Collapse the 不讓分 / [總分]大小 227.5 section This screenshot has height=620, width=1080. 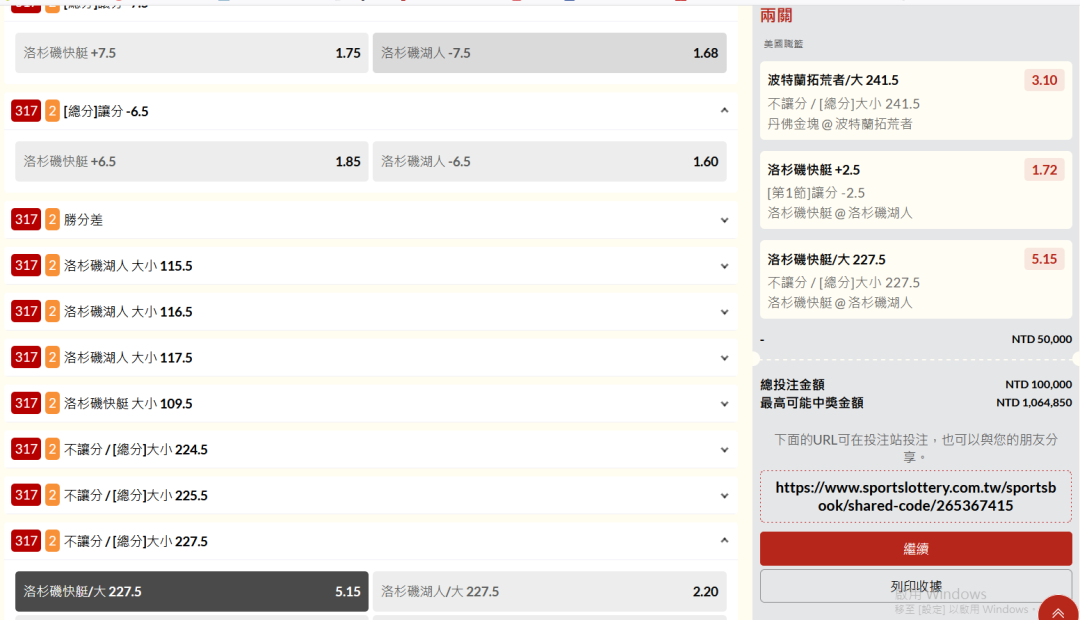point(724,541)
